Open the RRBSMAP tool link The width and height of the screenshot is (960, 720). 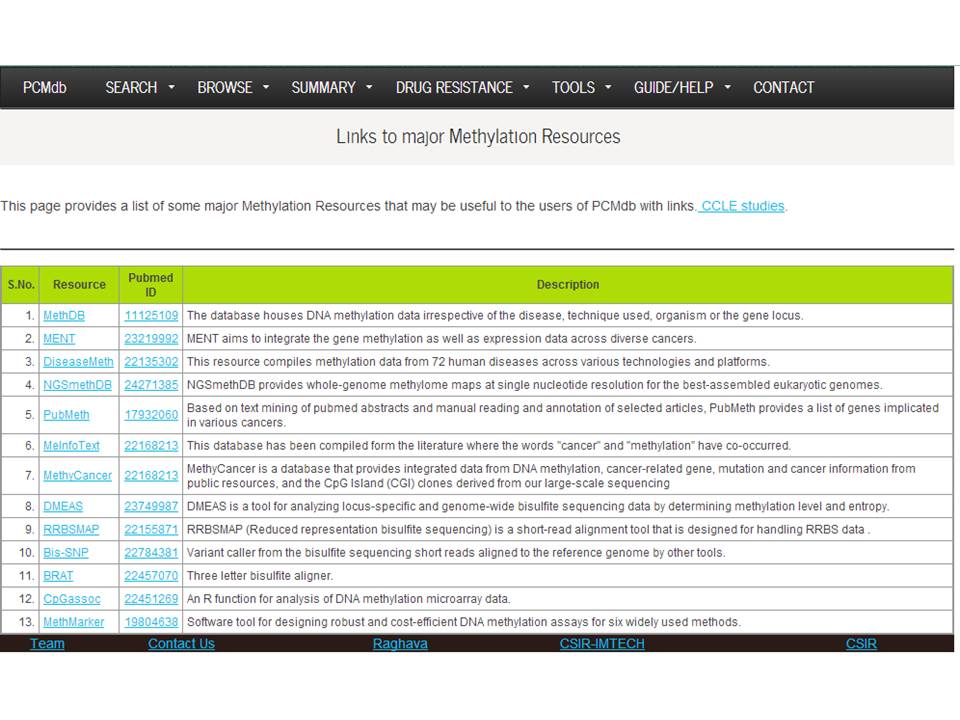71,529
